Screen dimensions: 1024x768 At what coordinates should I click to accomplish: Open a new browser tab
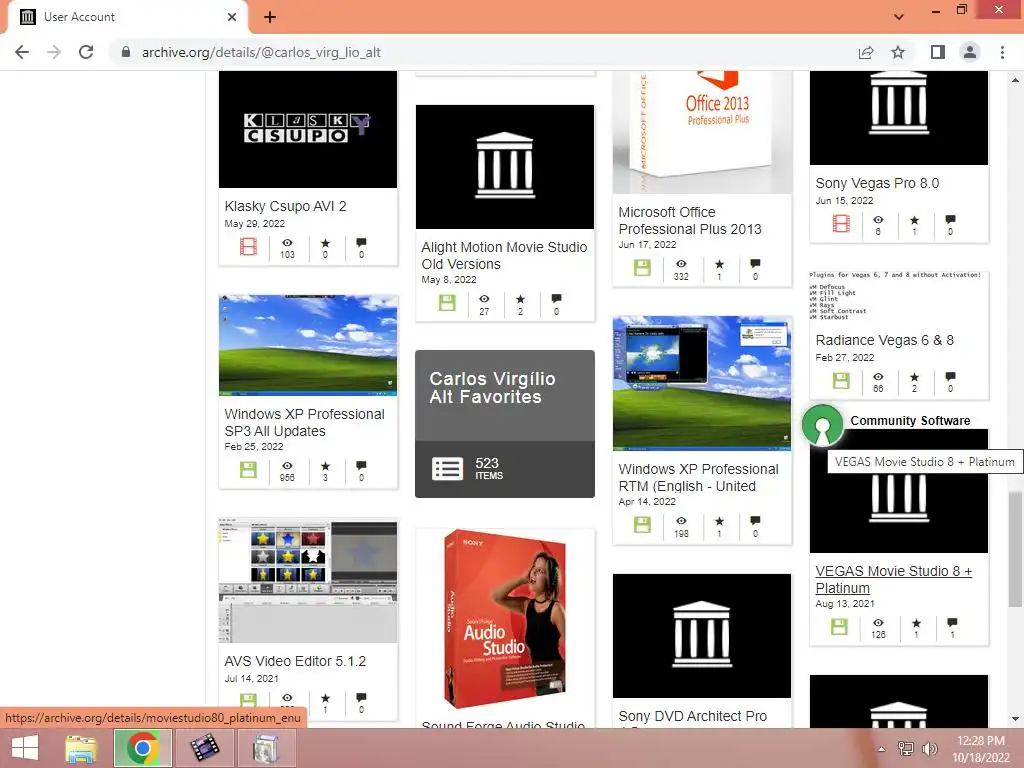click(x=270, y=17)
